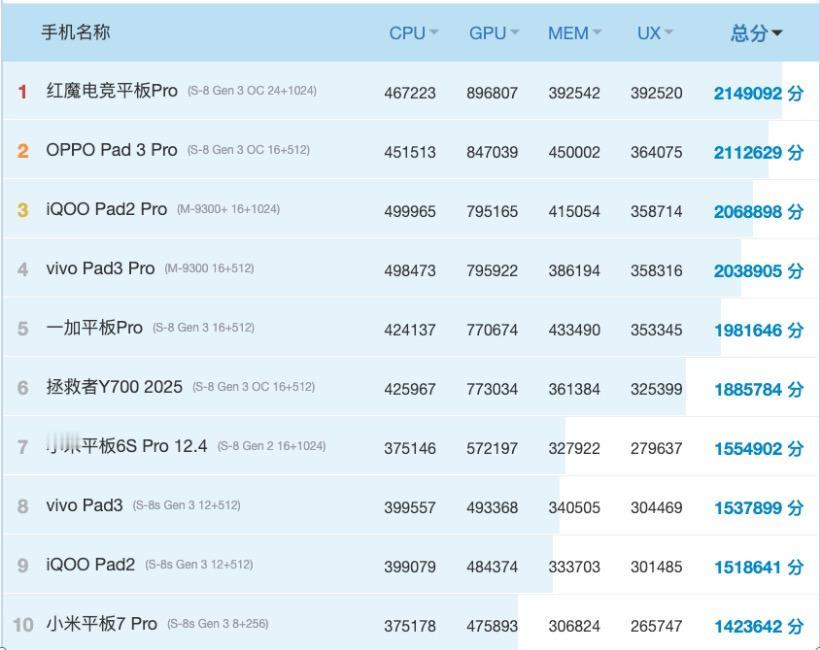Click CPU score 399557
The width and height of the screenshot is (820, 650).
coord(410,508)
